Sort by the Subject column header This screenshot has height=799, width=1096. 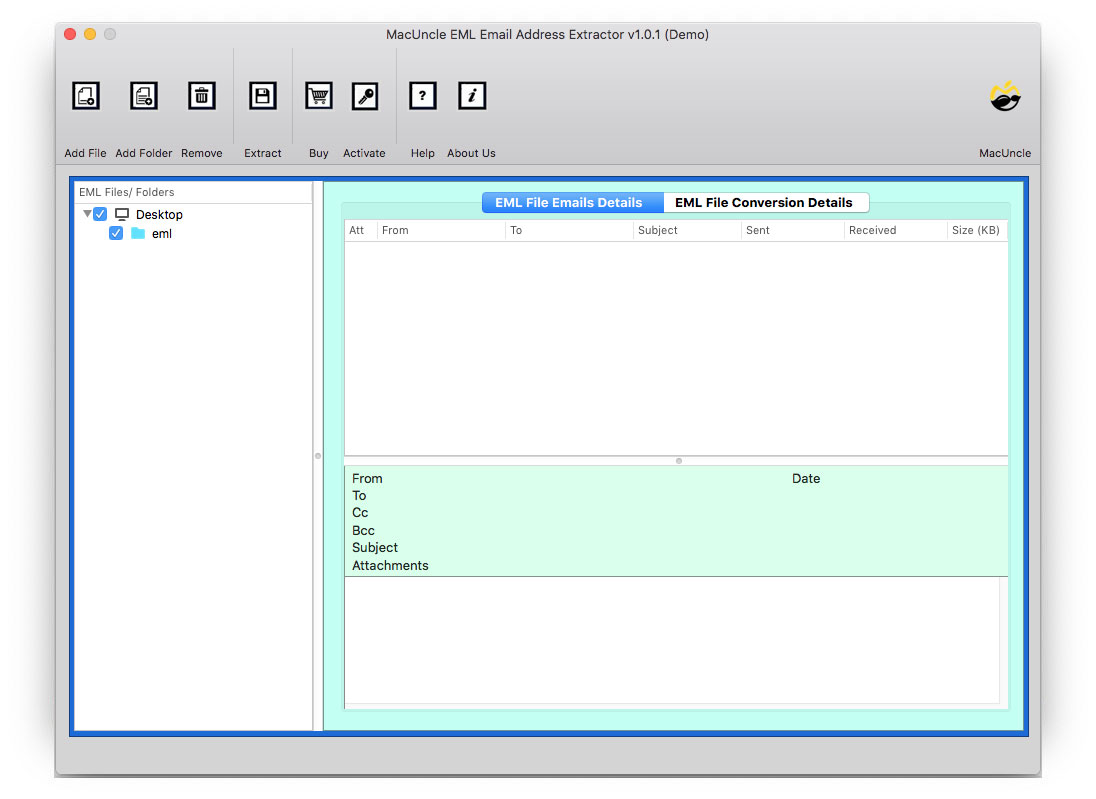coord(687,231)
